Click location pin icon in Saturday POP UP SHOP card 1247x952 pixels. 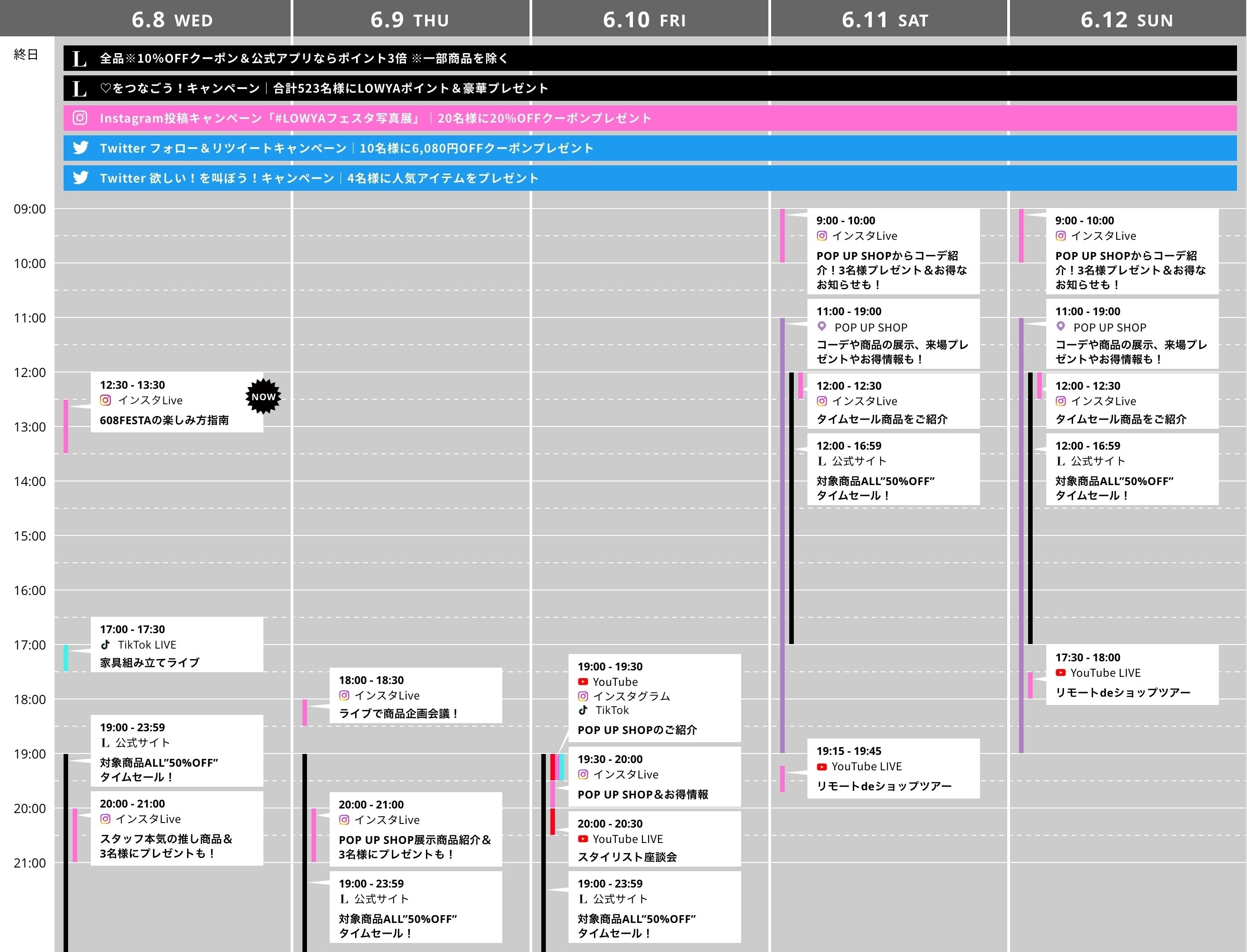(821, 327)
